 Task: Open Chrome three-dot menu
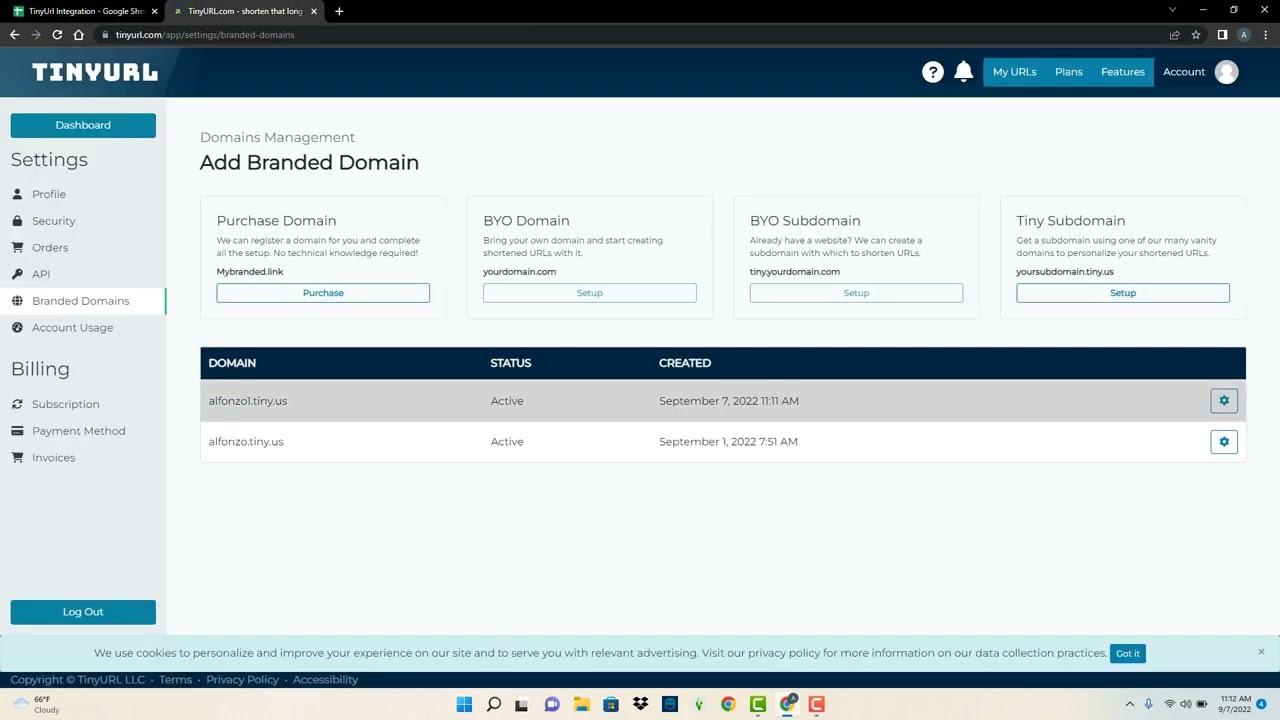[x=1265, y=35]
